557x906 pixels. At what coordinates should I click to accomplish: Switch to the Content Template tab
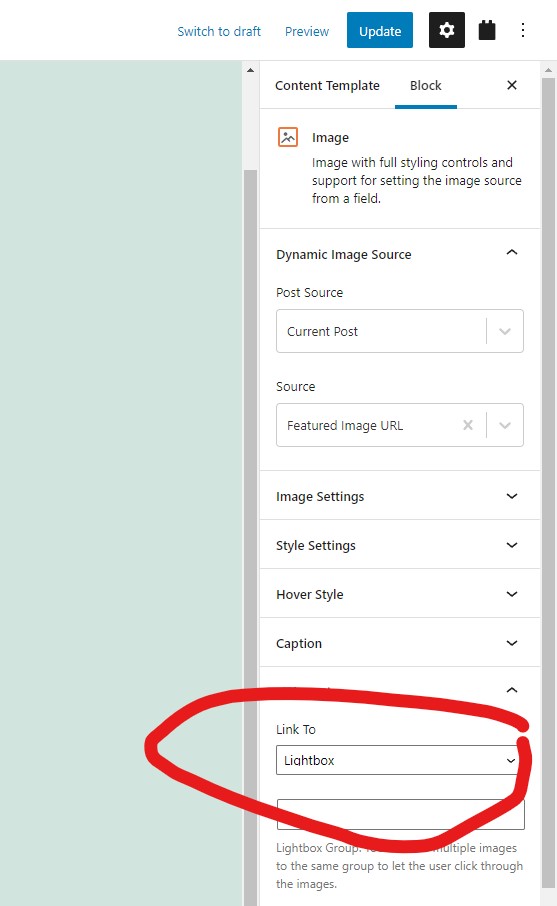tap(327, 86)
